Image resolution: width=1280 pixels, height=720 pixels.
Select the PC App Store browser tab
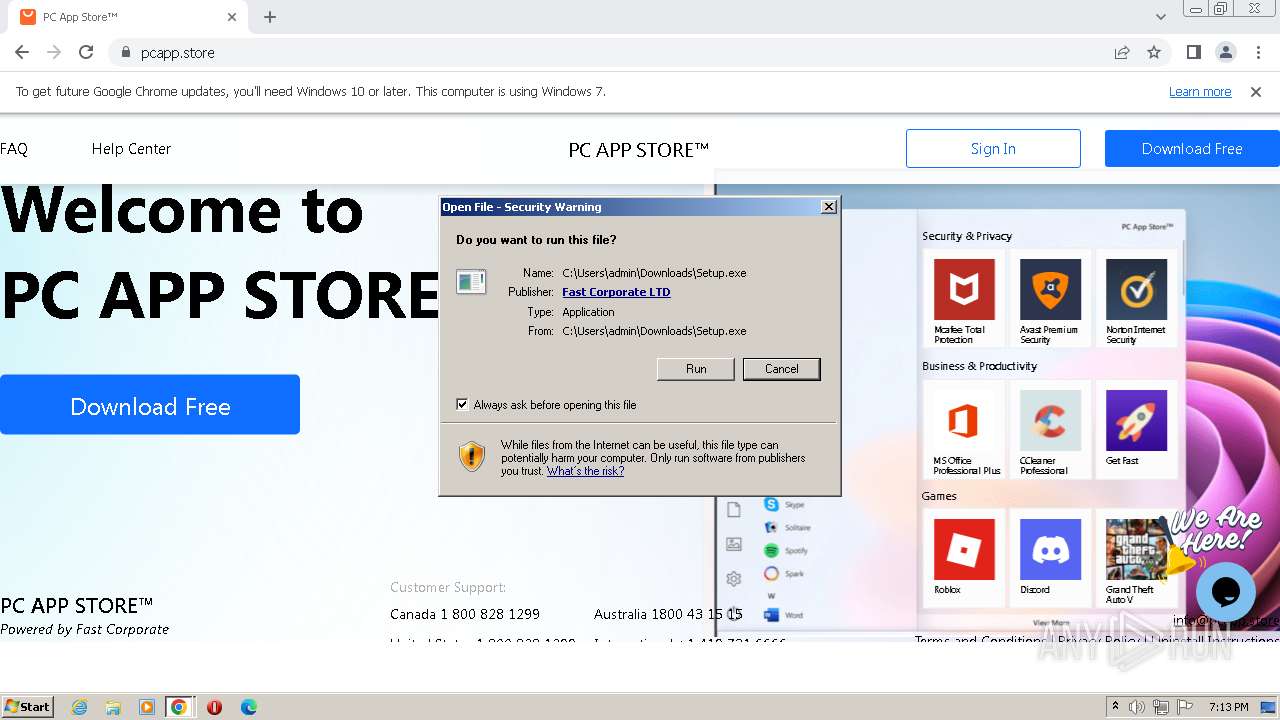click(x=128, y=17)
